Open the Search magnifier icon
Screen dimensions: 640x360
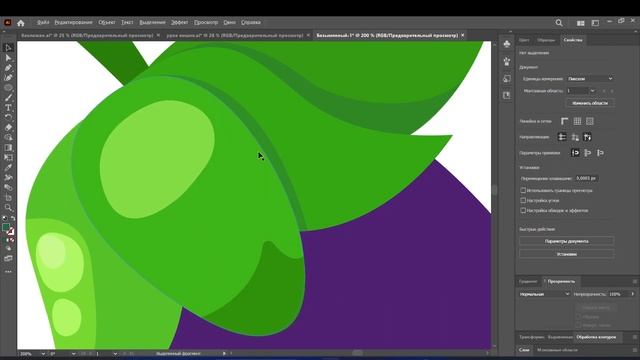coord(559,23)
